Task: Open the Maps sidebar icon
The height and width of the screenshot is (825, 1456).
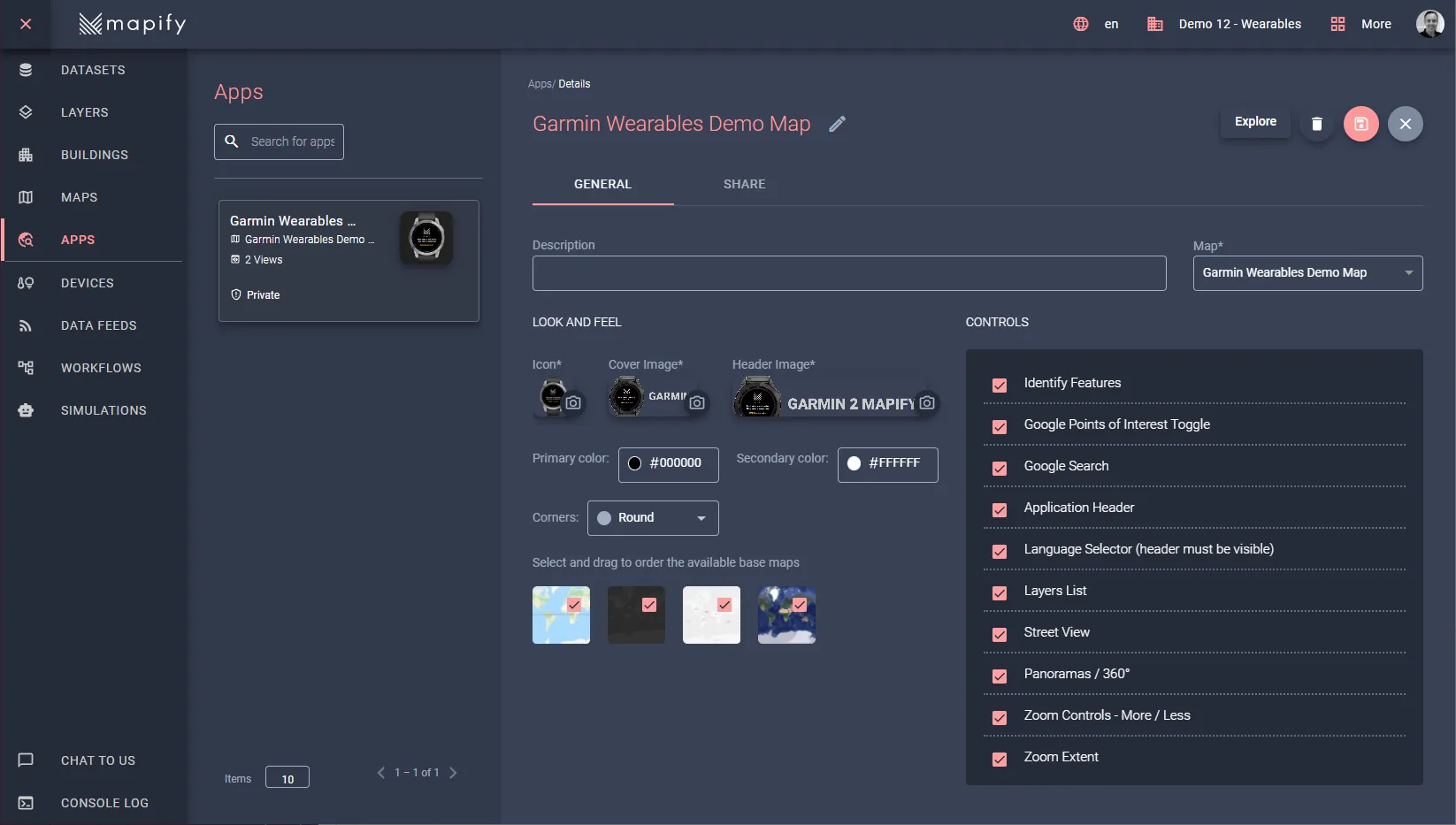Action: click(x=26, y=197)
